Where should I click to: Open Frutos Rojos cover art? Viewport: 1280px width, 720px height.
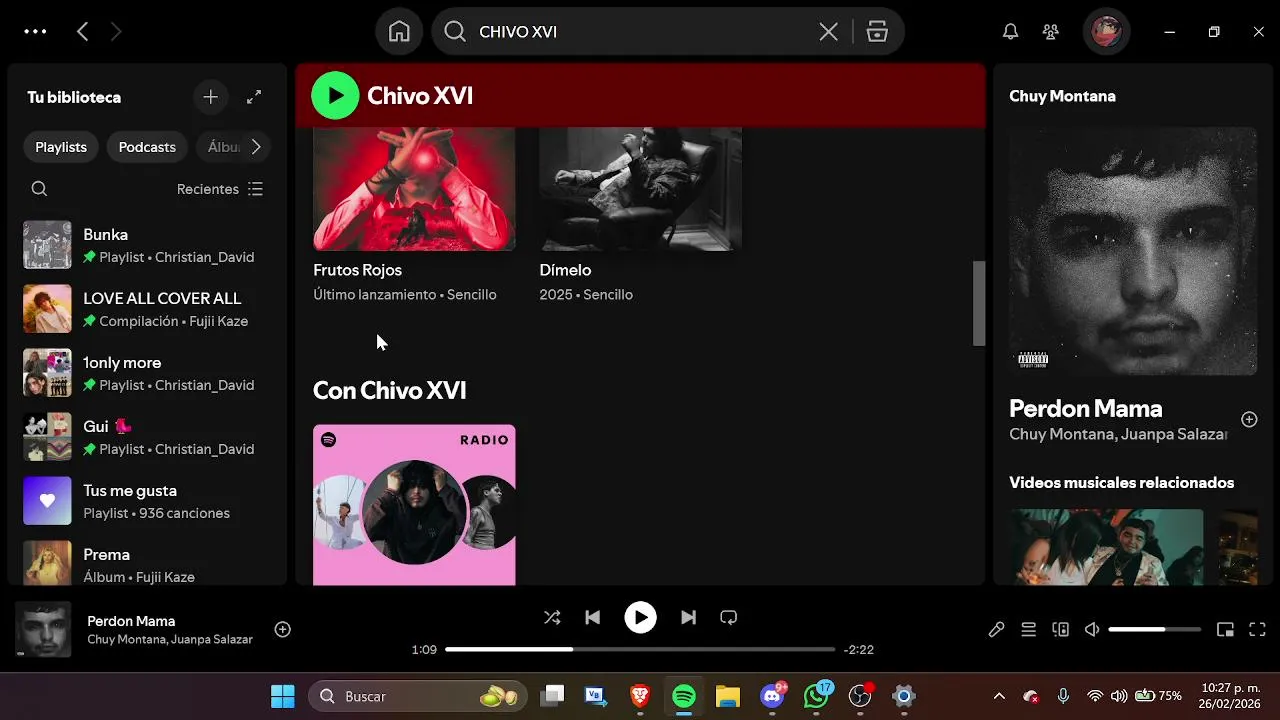(x=414, y=188)
